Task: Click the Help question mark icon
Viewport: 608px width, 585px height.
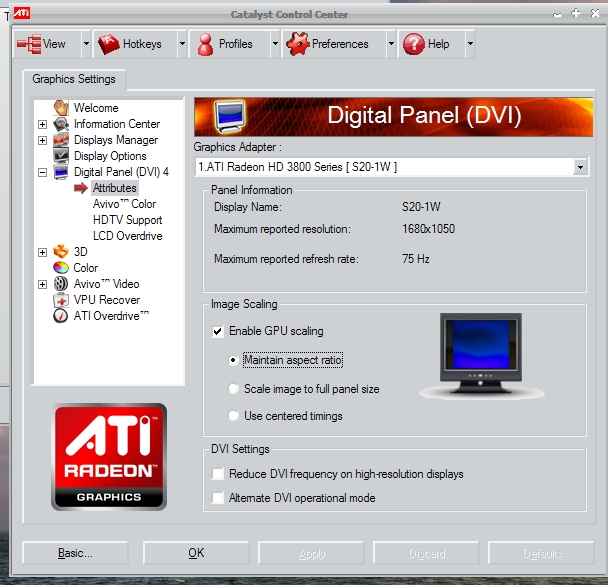Action: point(414,44)
